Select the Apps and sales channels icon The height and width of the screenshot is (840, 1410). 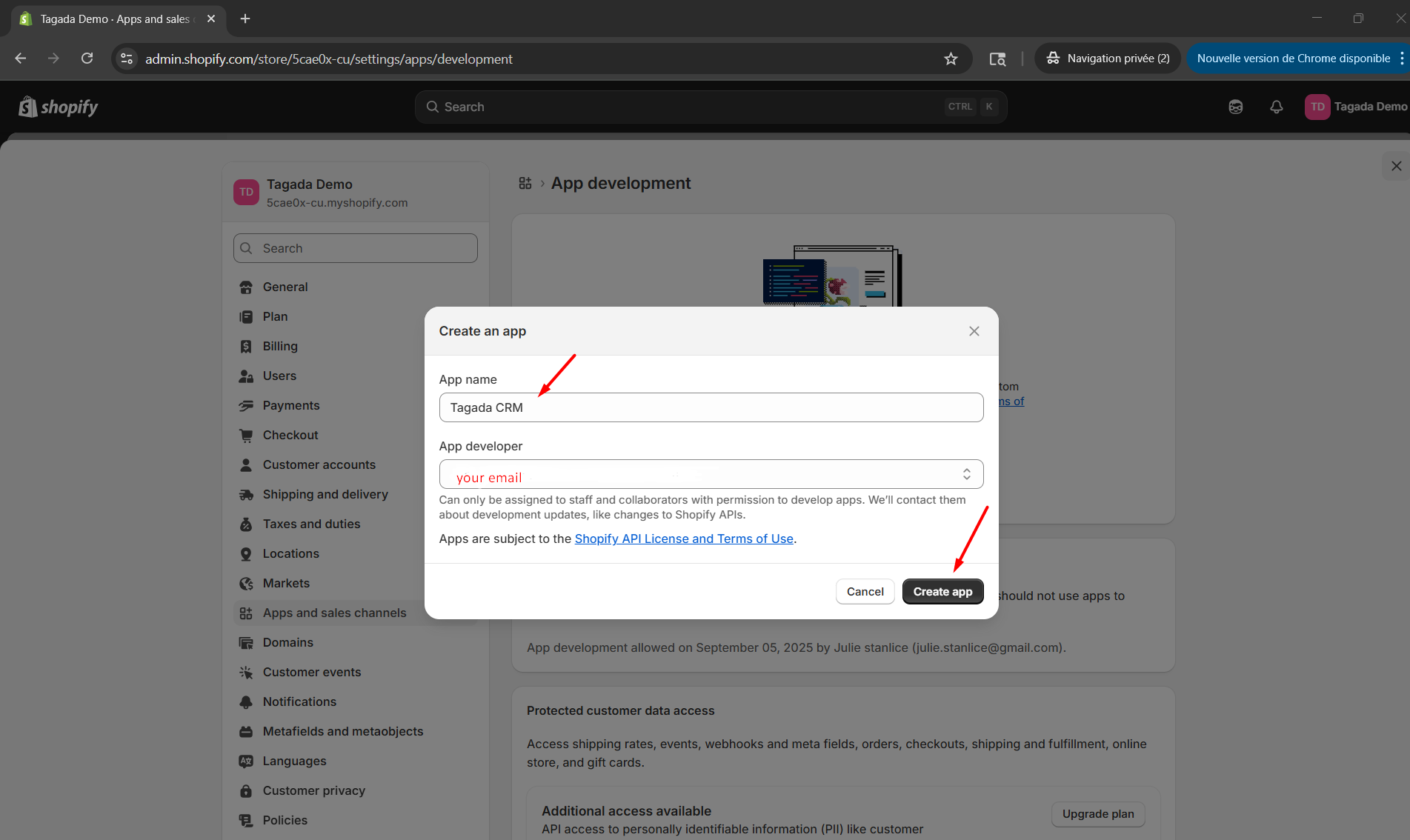(246, 613)
